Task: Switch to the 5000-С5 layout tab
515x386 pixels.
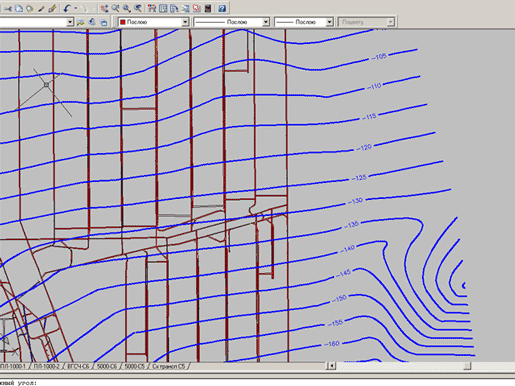Action: coord(135,366)
